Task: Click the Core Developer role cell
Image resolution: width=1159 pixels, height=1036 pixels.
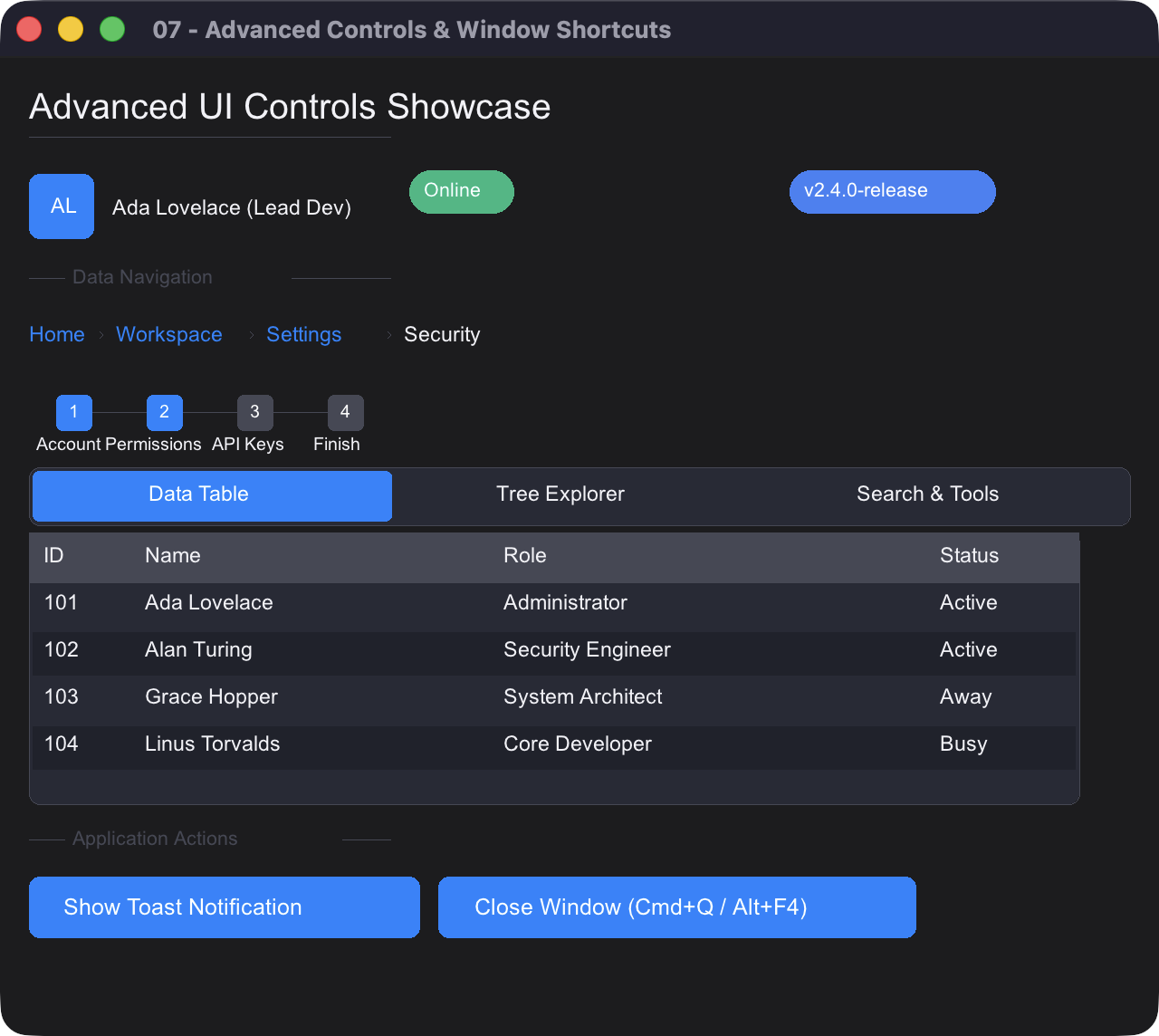Action: click(x=578, y=744)
